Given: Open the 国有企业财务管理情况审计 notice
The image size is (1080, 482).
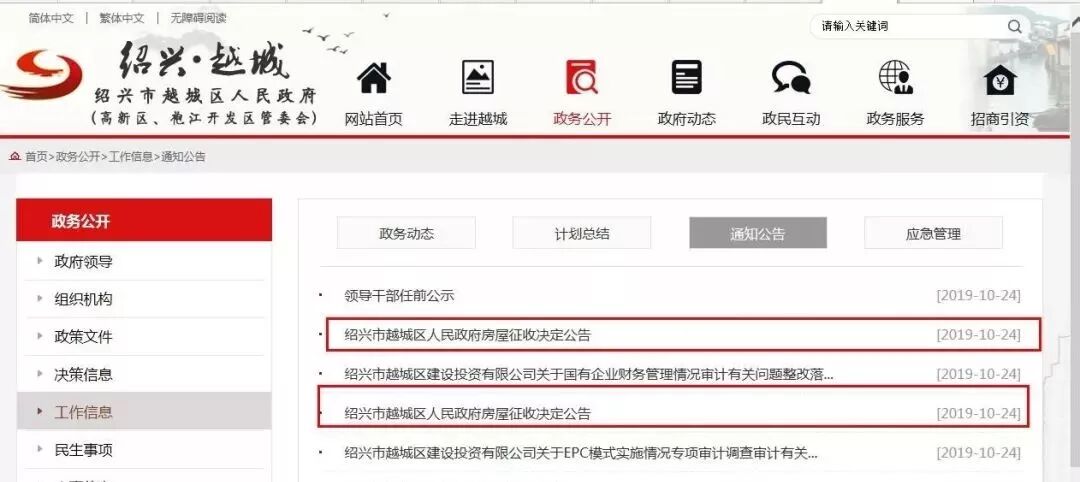Looking at the screenshot, I should (x=589, y=375).
